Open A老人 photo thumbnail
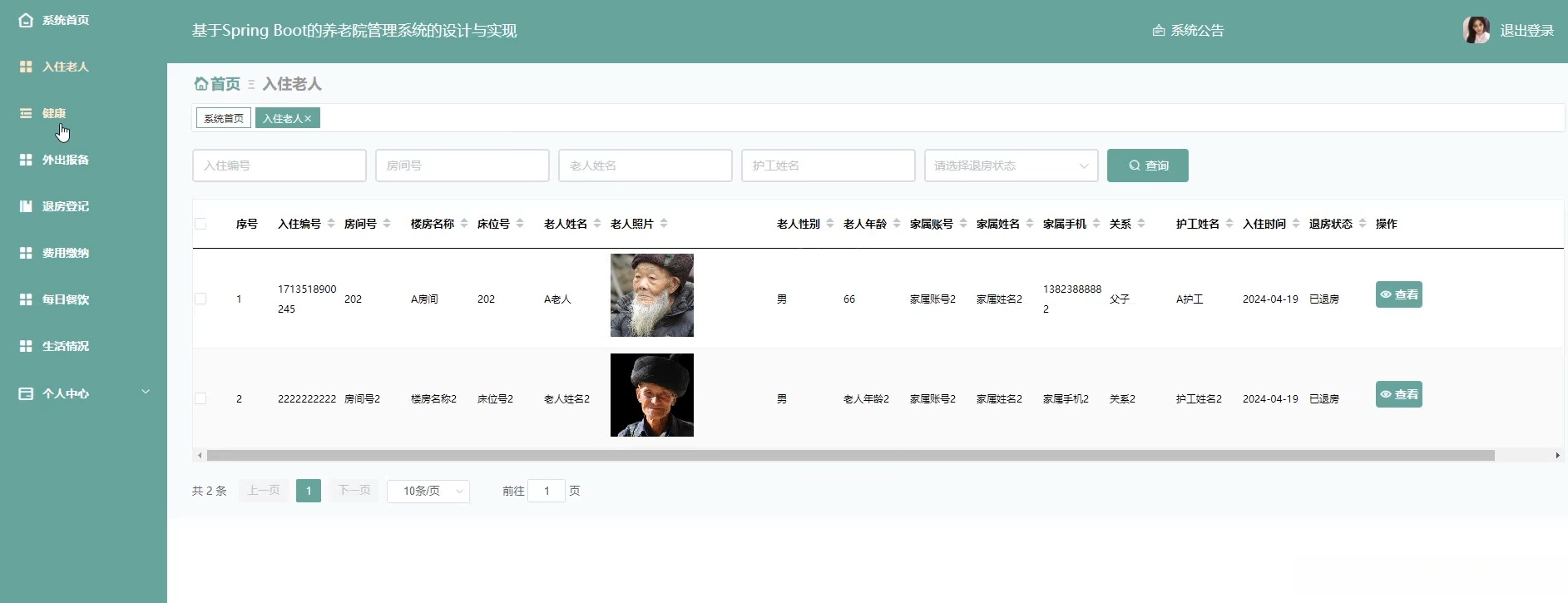Image resolution: width=1568 pixels, height=603 pixels. pos(652,295)
